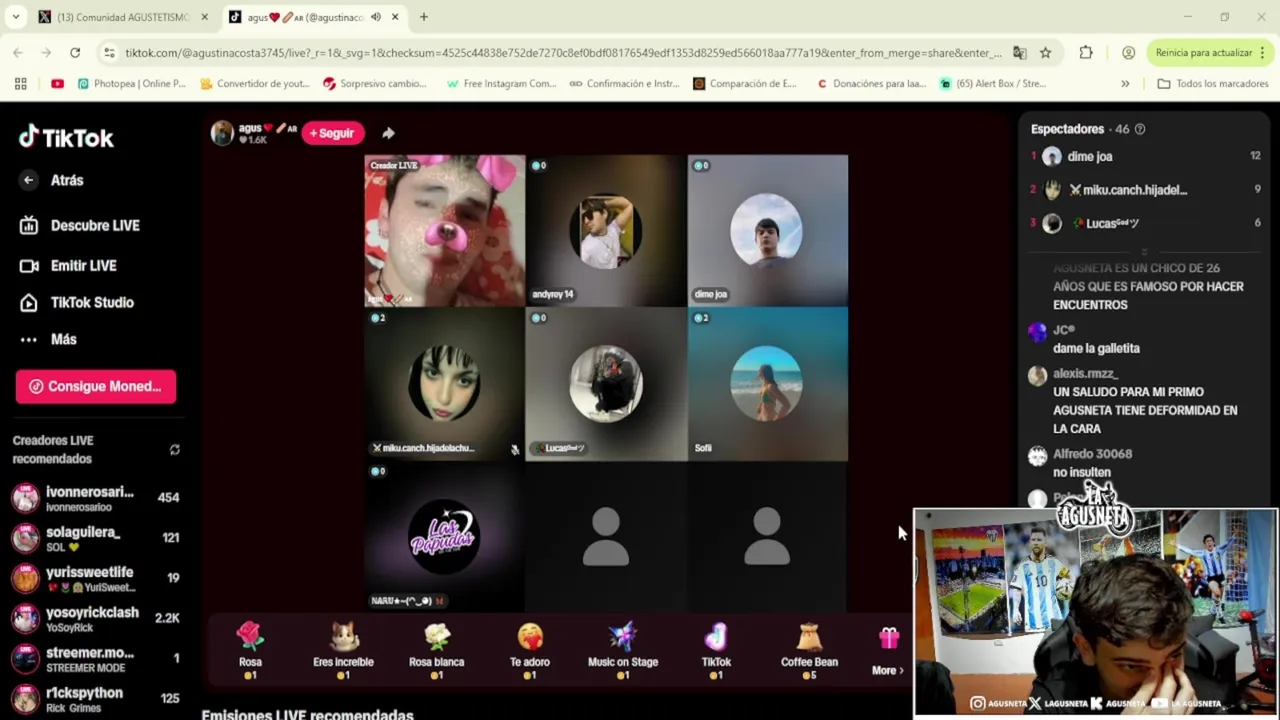Image resolution: width=1280 pixels, height=720 pixels.
Task: Open miku.canch.hijadel in viewers ranking
Action: [1145, 190]
